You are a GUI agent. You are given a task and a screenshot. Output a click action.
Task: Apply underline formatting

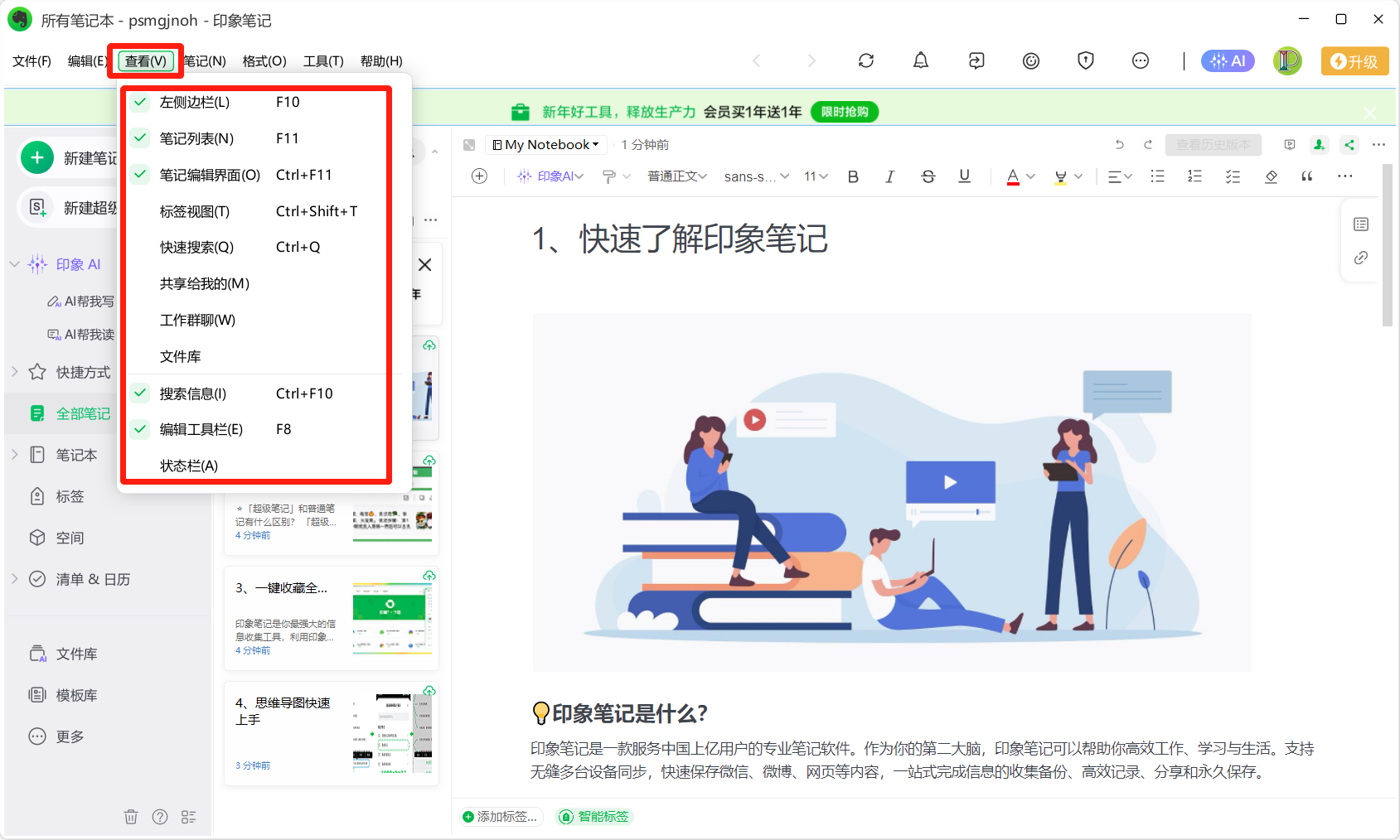(x=964, y=176)
